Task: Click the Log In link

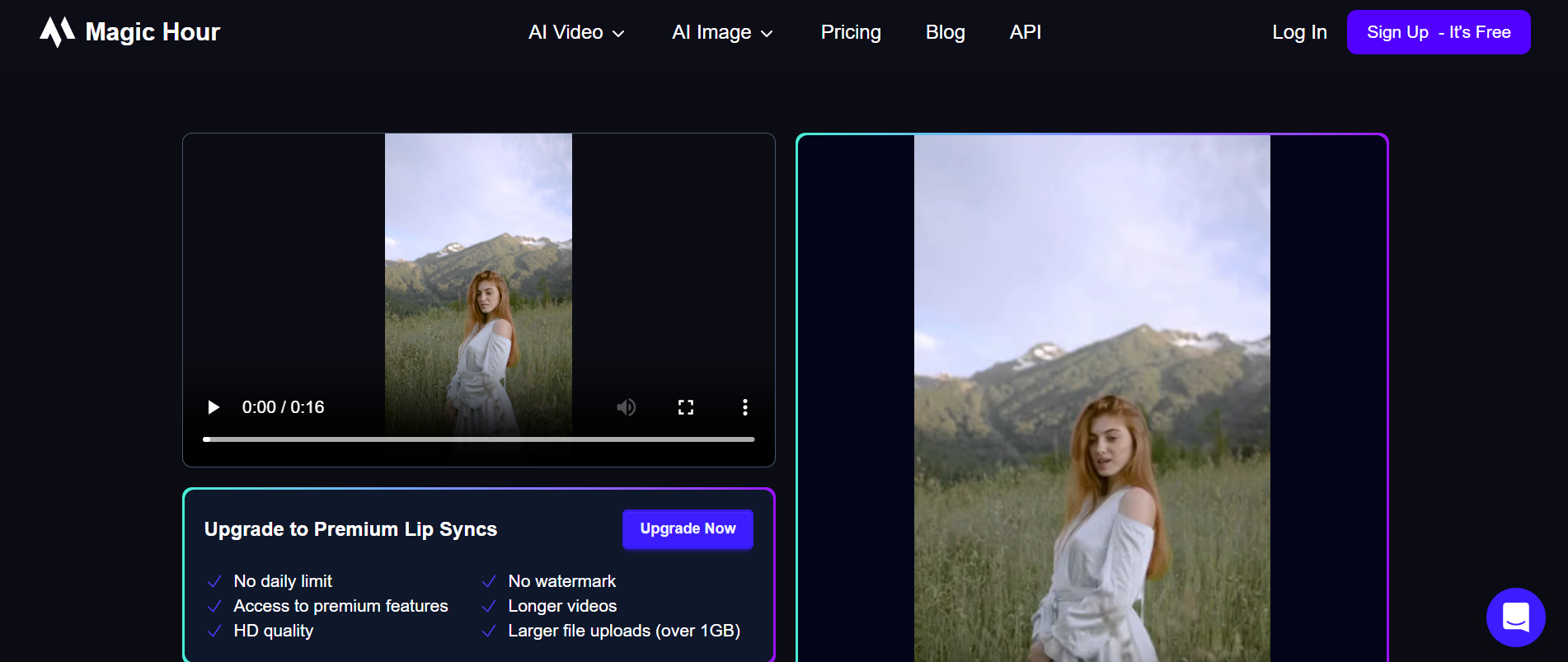Action: pyautogui.click(x=1299, y=32)
